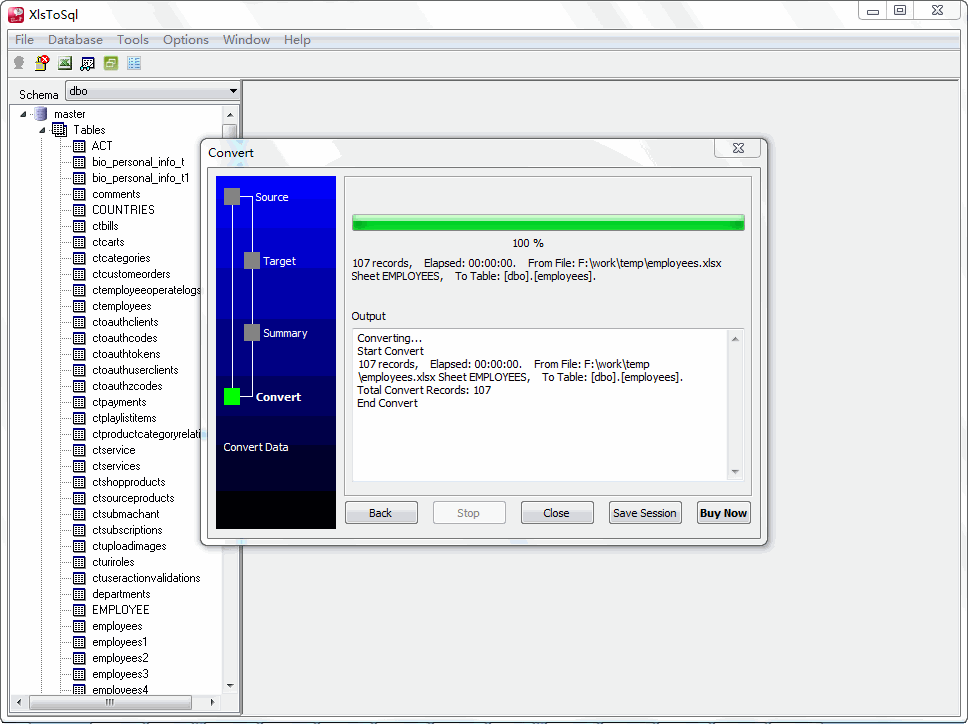The width and height of the screenshot is (968, 724).
Task: Click the tree panel scroll down arrow
Action: [x=230, y=685]
